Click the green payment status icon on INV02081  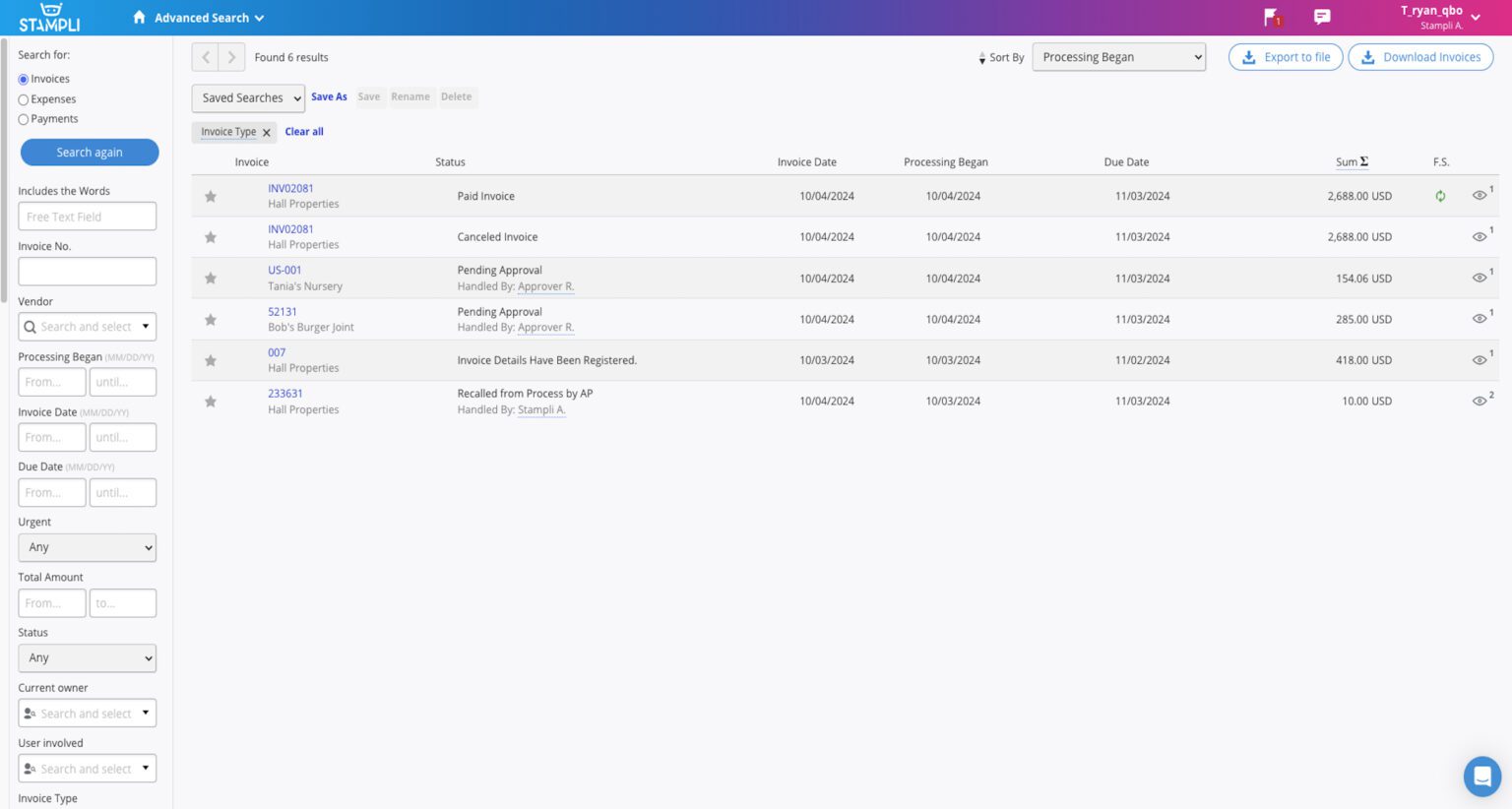click(1440, 196)
